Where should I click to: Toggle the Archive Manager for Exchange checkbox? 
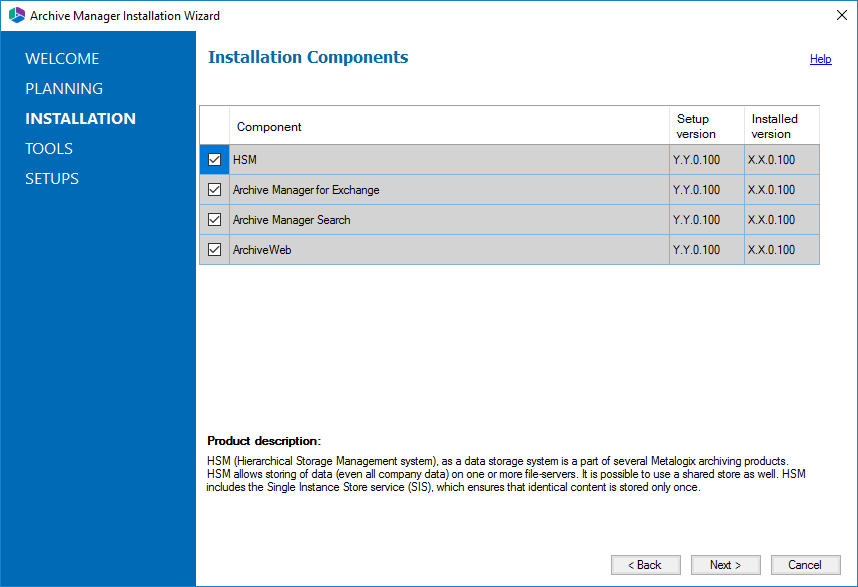click(x=214, y=190)
